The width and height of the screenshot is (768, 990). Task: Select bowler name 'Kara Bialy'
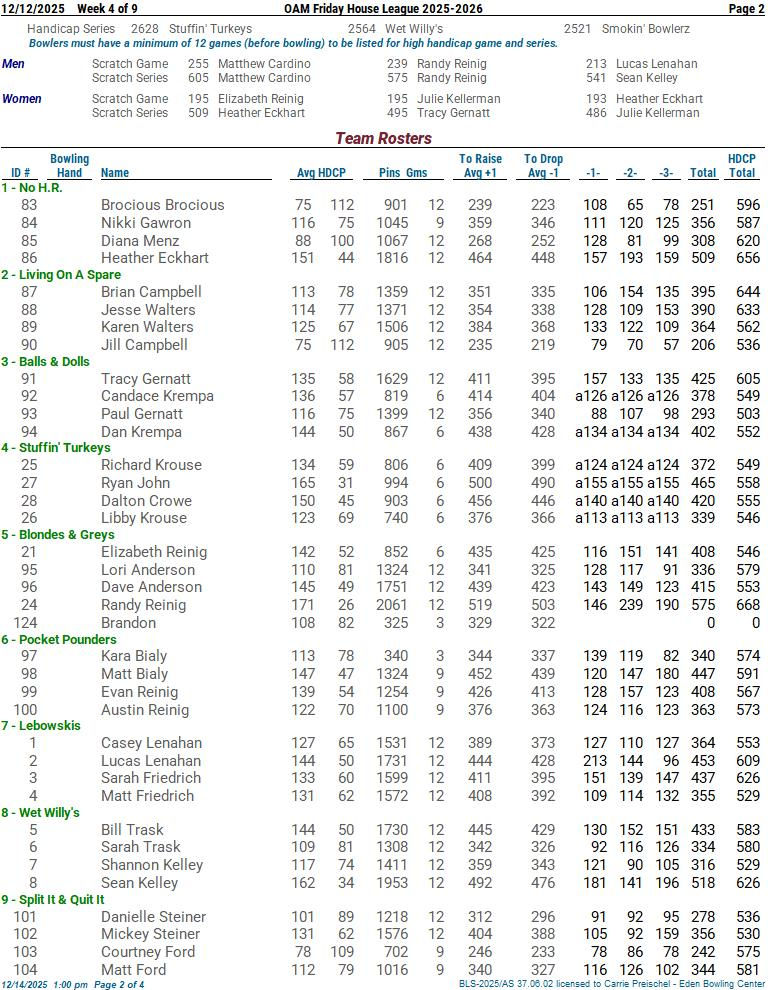click(x=135, y=656)
